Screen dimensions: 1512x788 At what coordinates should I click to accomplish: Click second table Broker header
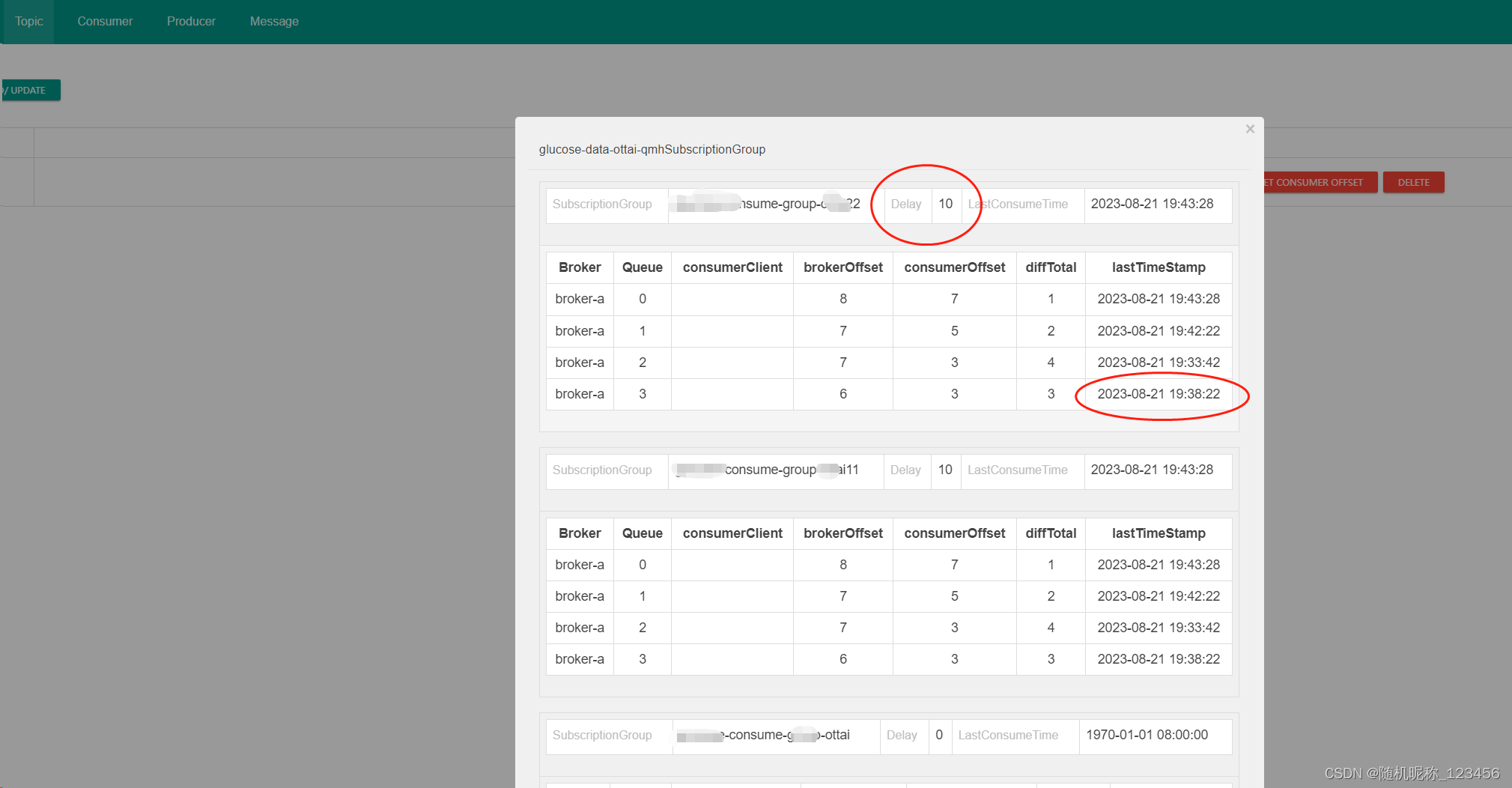pyautogui.click(x=580, y=533)
